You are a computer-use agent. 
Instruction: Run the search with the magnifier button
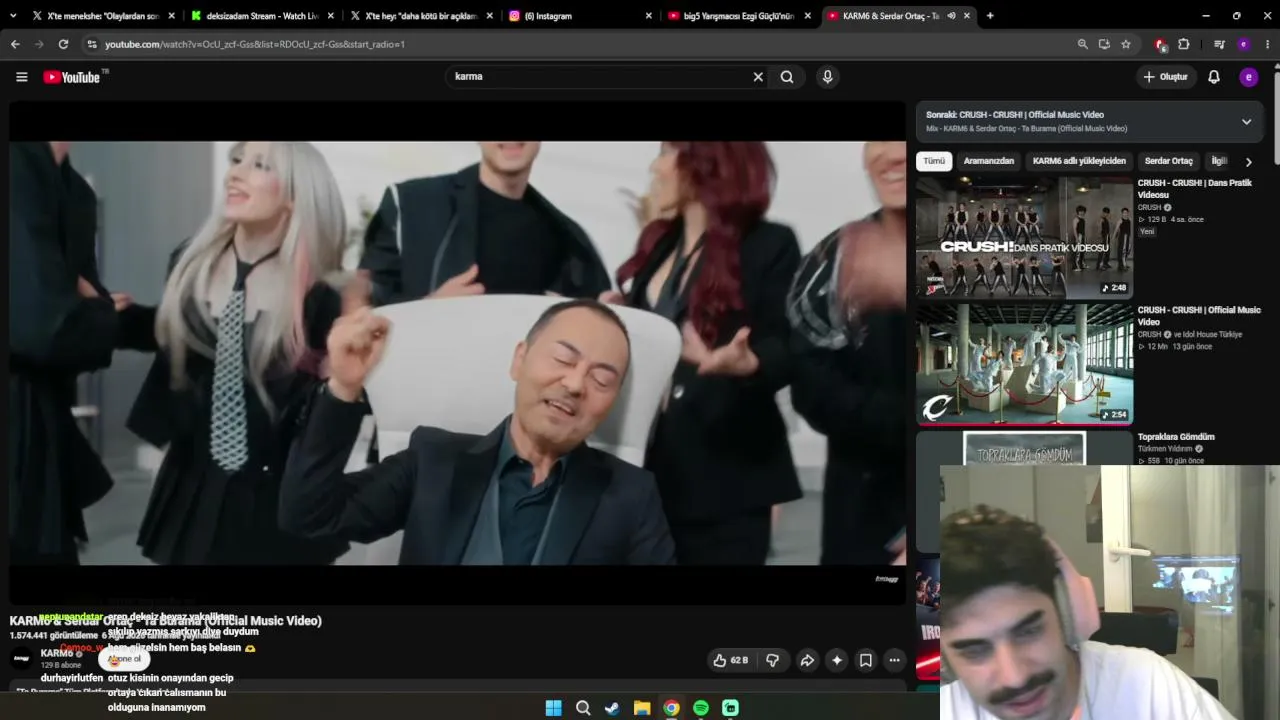click(787, 77)
